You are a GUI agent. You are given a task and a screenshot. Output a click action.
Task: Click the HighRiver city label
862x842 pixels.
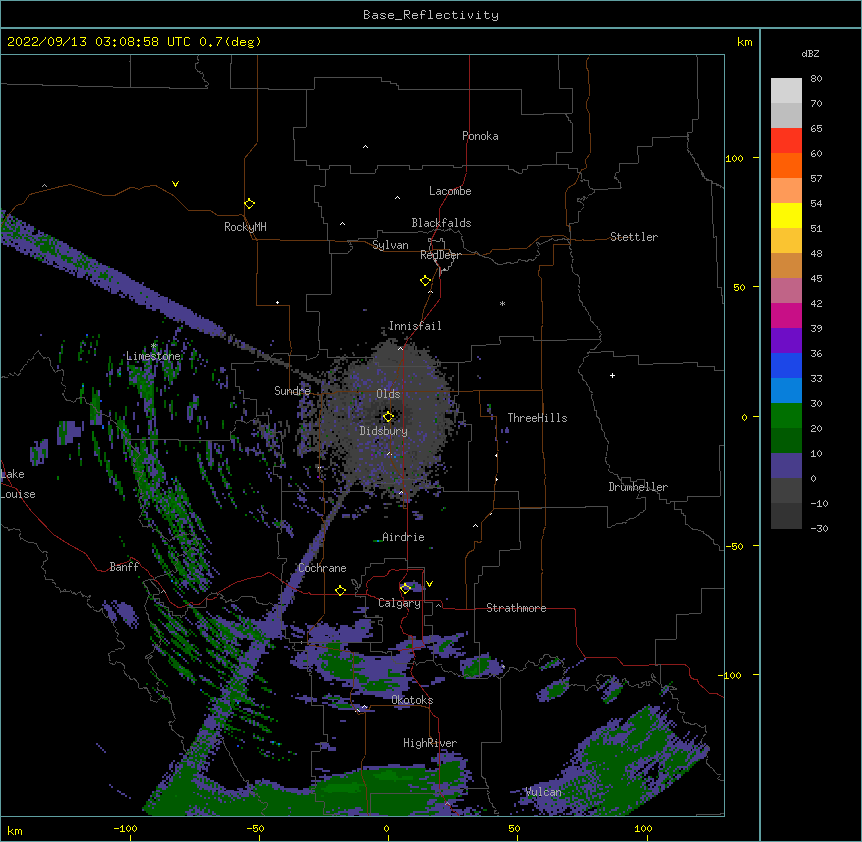click(x=430, y=743)
